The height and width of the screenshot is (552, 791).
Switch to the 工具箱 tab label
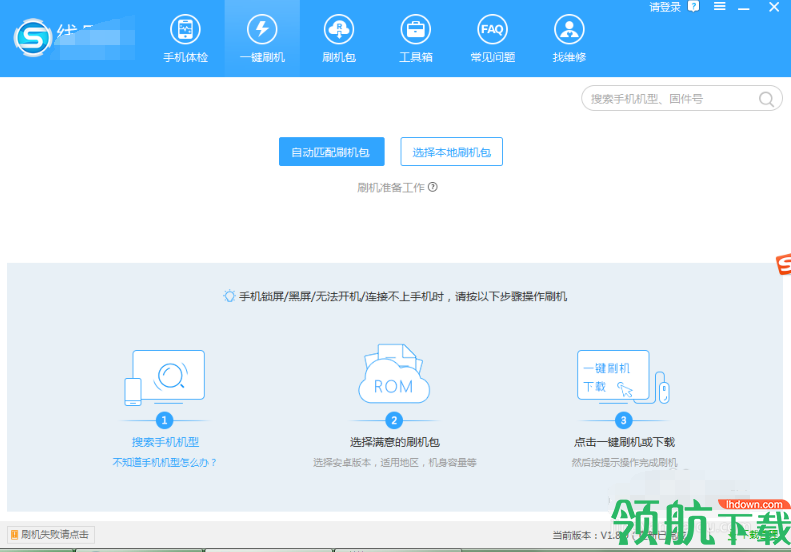click(415, 57)
